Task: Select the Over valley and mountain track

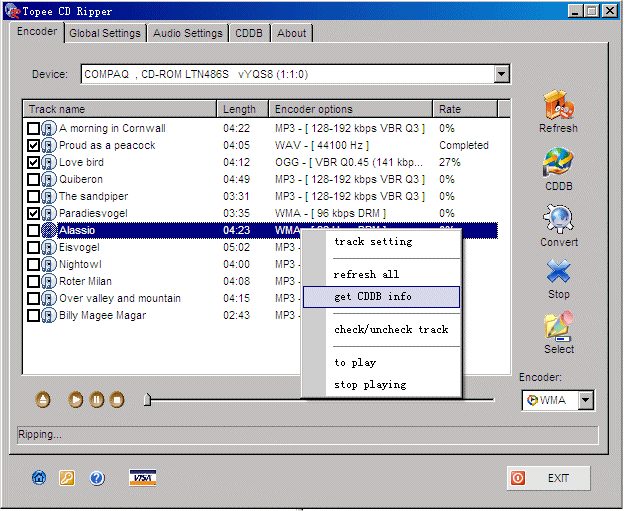Action: 120,299
